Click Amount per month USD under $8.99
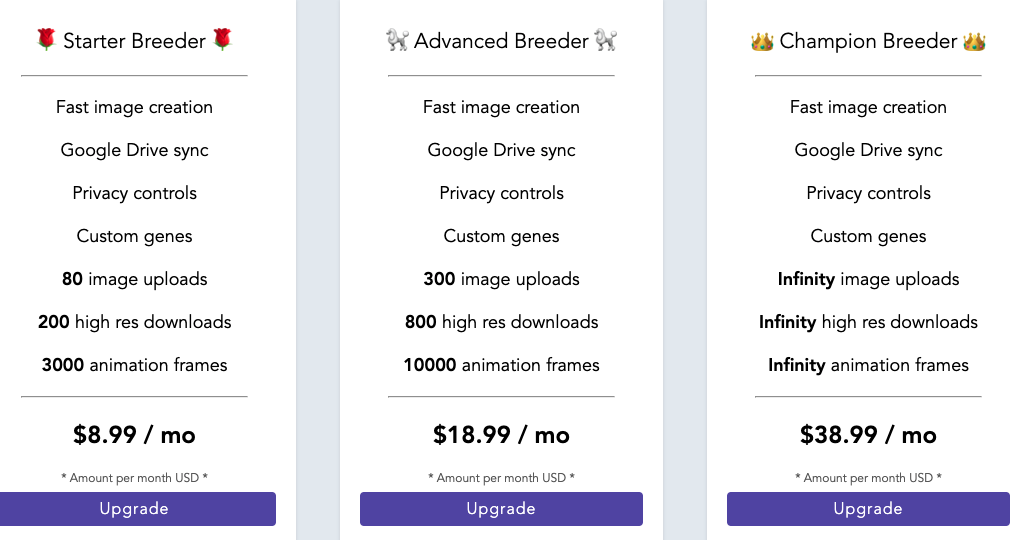This screenshot has width=1023, height=540. [134, 478]
